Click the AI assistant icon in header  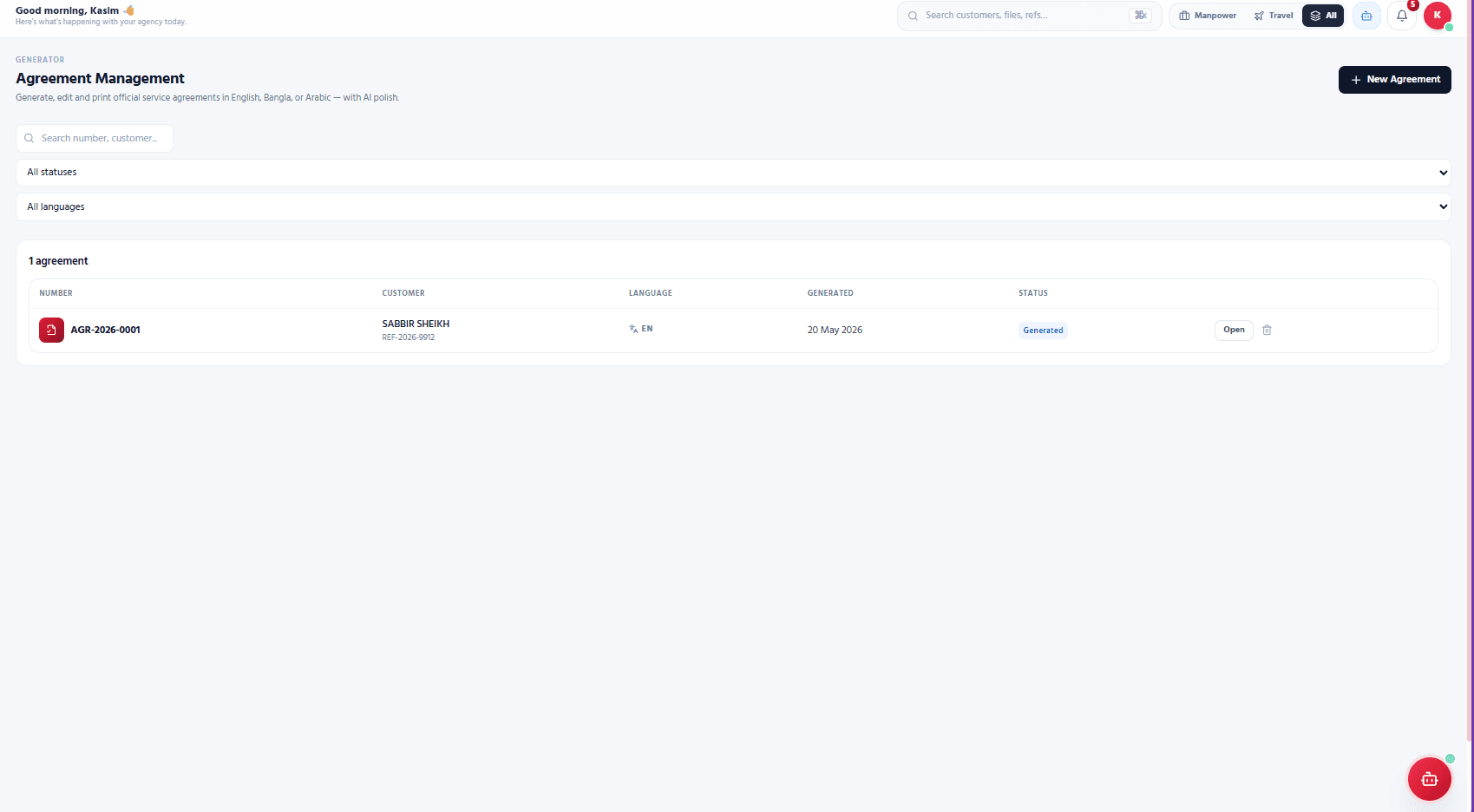pos(1366,16)
